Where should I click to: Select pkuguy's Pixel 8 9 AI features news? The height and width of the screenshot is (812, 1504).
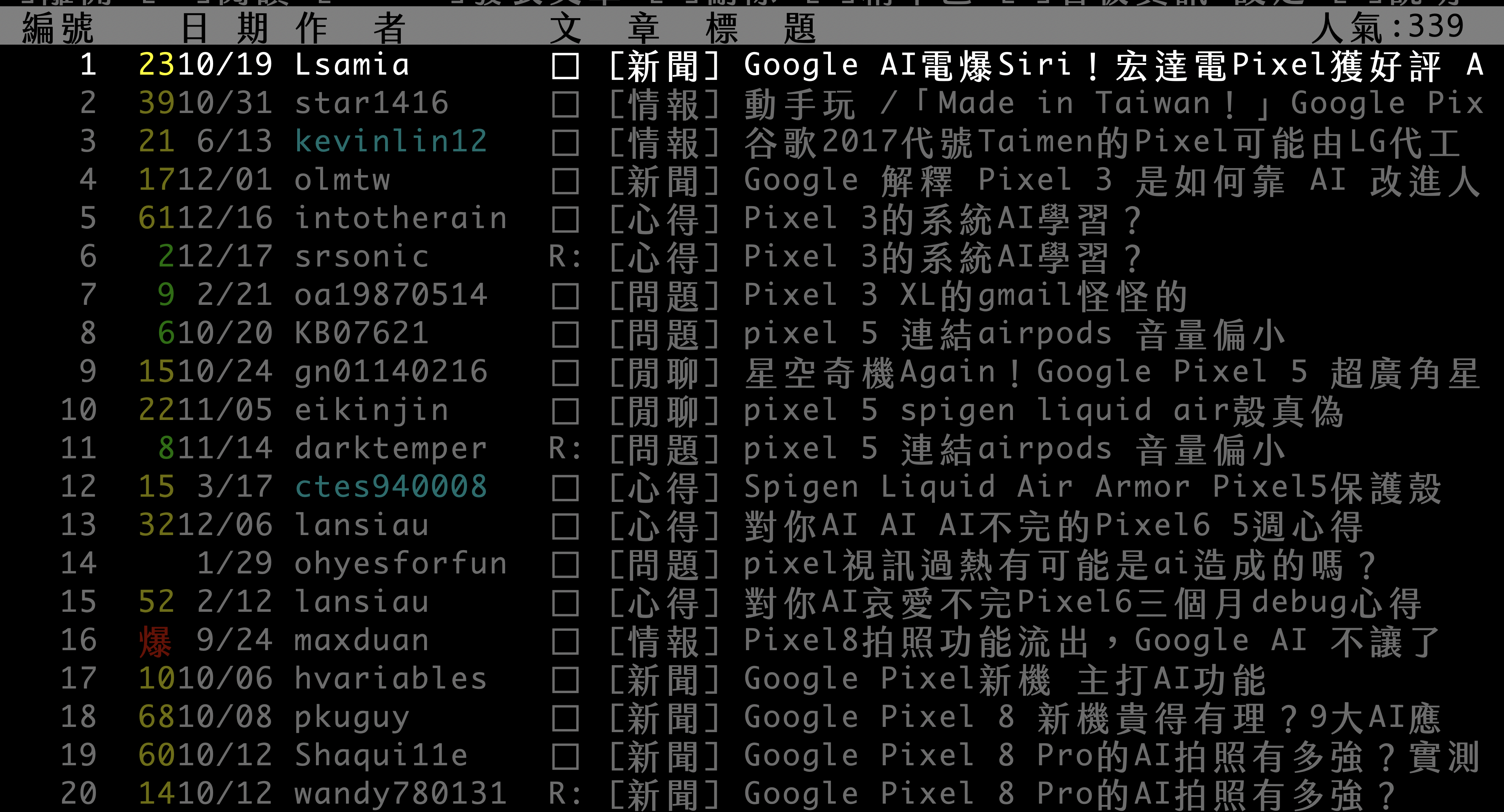pos(752,717)
